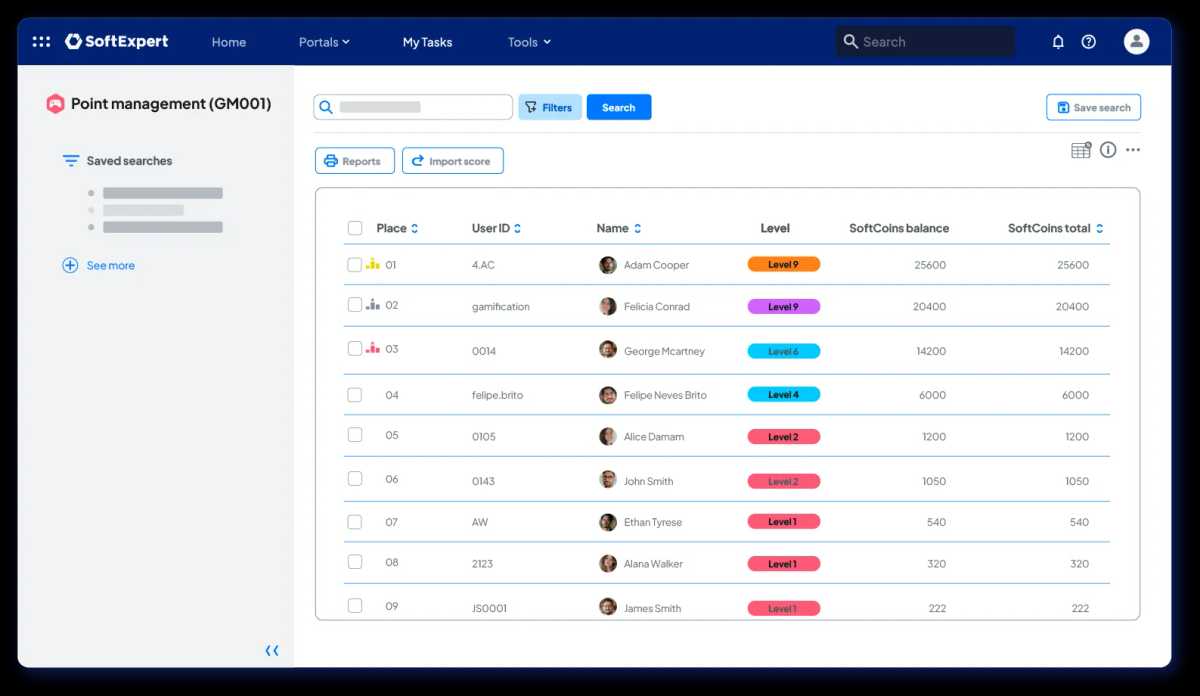Open the three-dot more options menu
This screenshot has width=1200, height=696.
1133,150
